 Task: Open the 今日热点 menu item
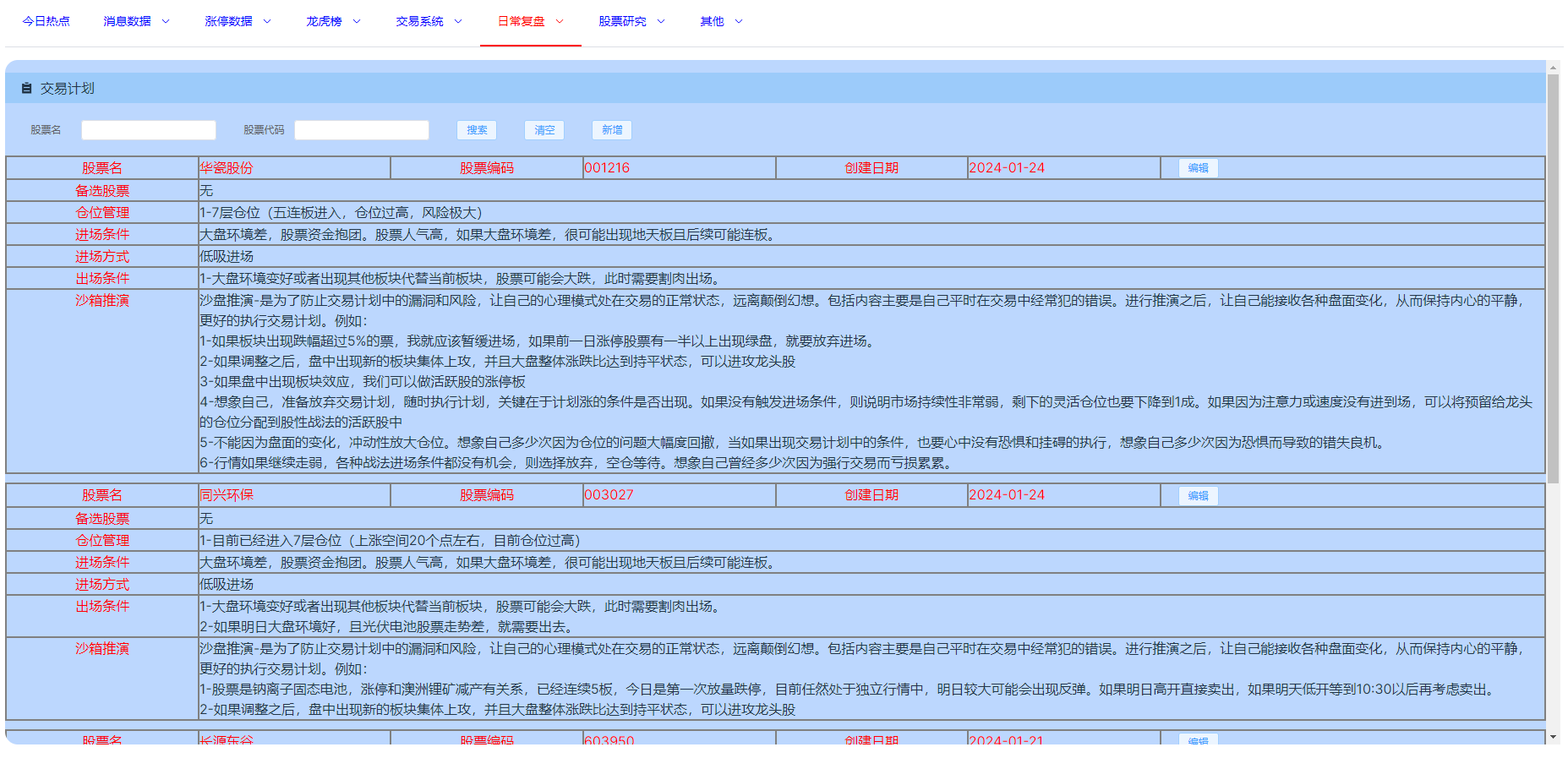[x=46, y=21]
